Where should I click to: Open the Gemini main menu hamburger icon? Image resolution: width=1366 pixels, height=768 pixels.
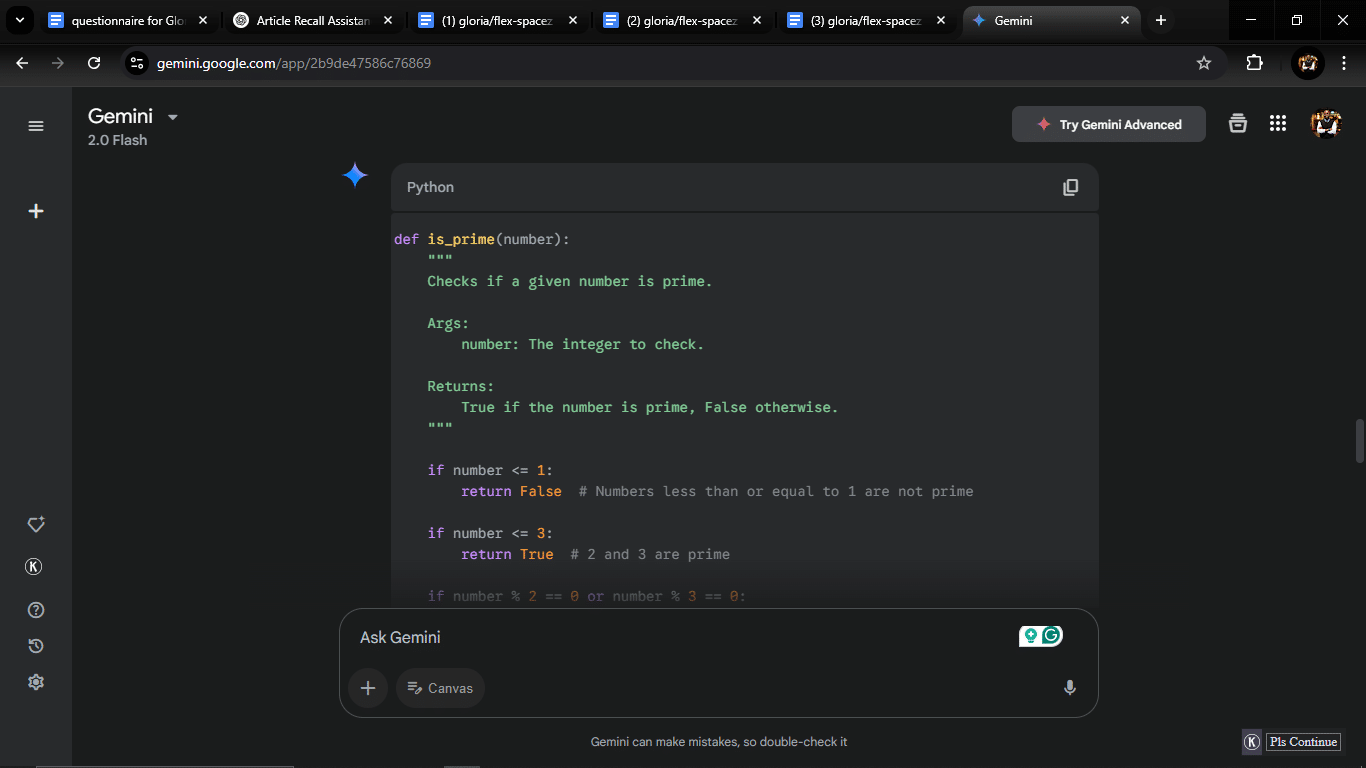tap(36, 126)
